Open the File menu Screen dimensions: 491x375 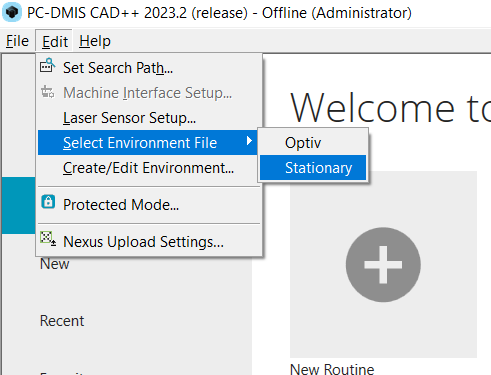[17, 41]
